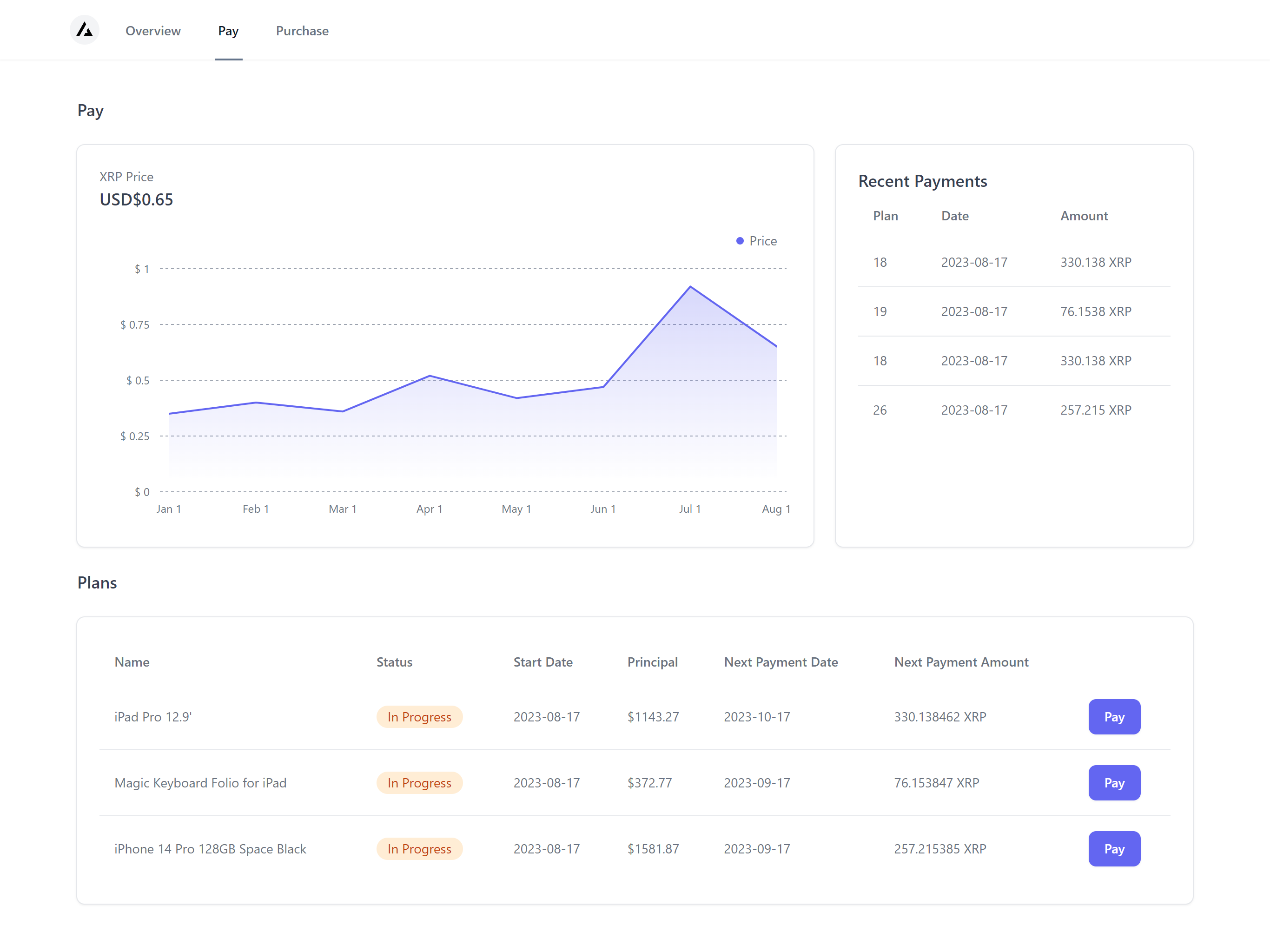Click the USD$0.65 XRP price value
This screenshot has width=1270, height=952.
point(136,200)
